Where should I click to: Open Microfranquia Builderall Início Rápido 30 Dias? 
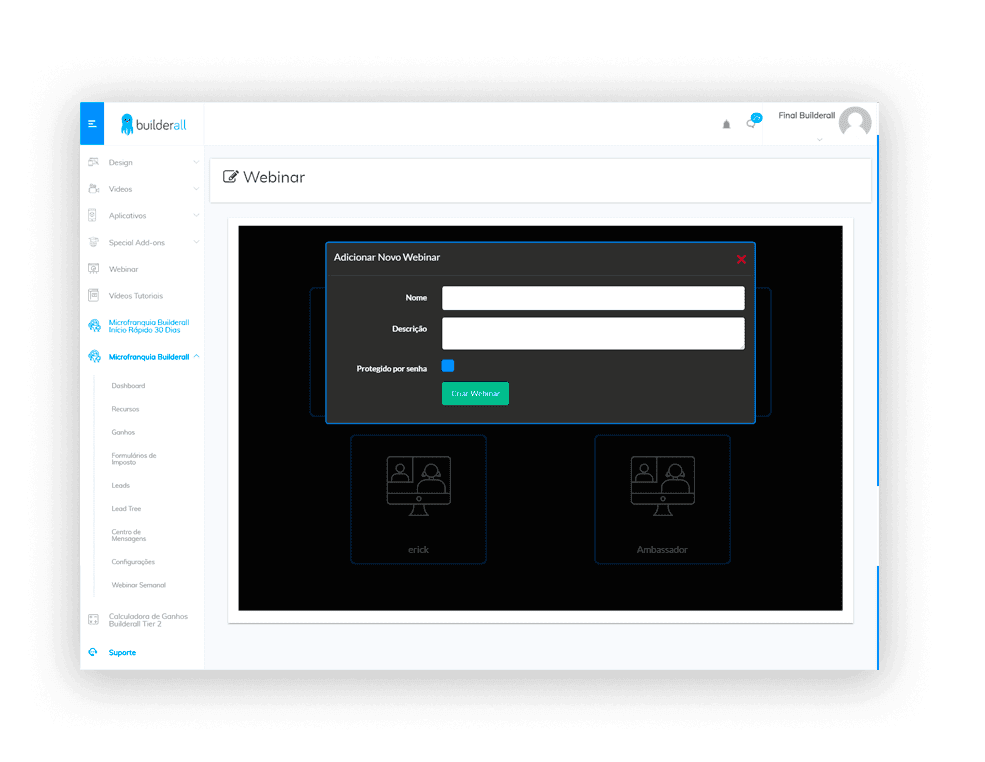(149, 326)
